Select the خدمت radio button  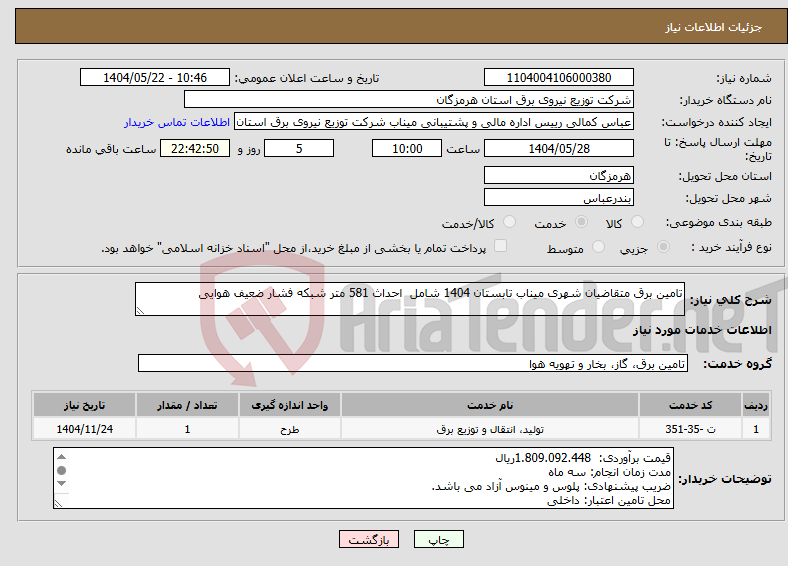tap(581, 222)
